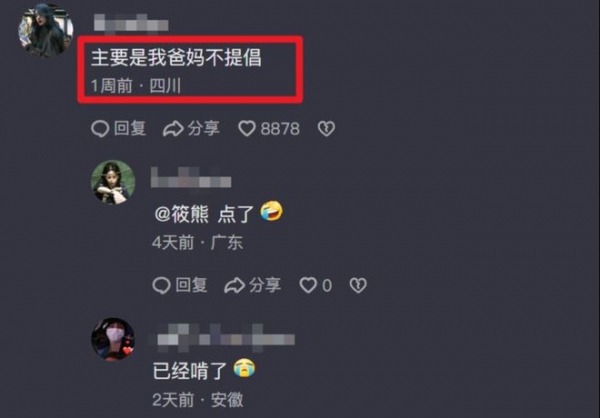Share the 点了 reply from 广东
Viewport: 600px width, 418px height.
(x=253, y=286)
